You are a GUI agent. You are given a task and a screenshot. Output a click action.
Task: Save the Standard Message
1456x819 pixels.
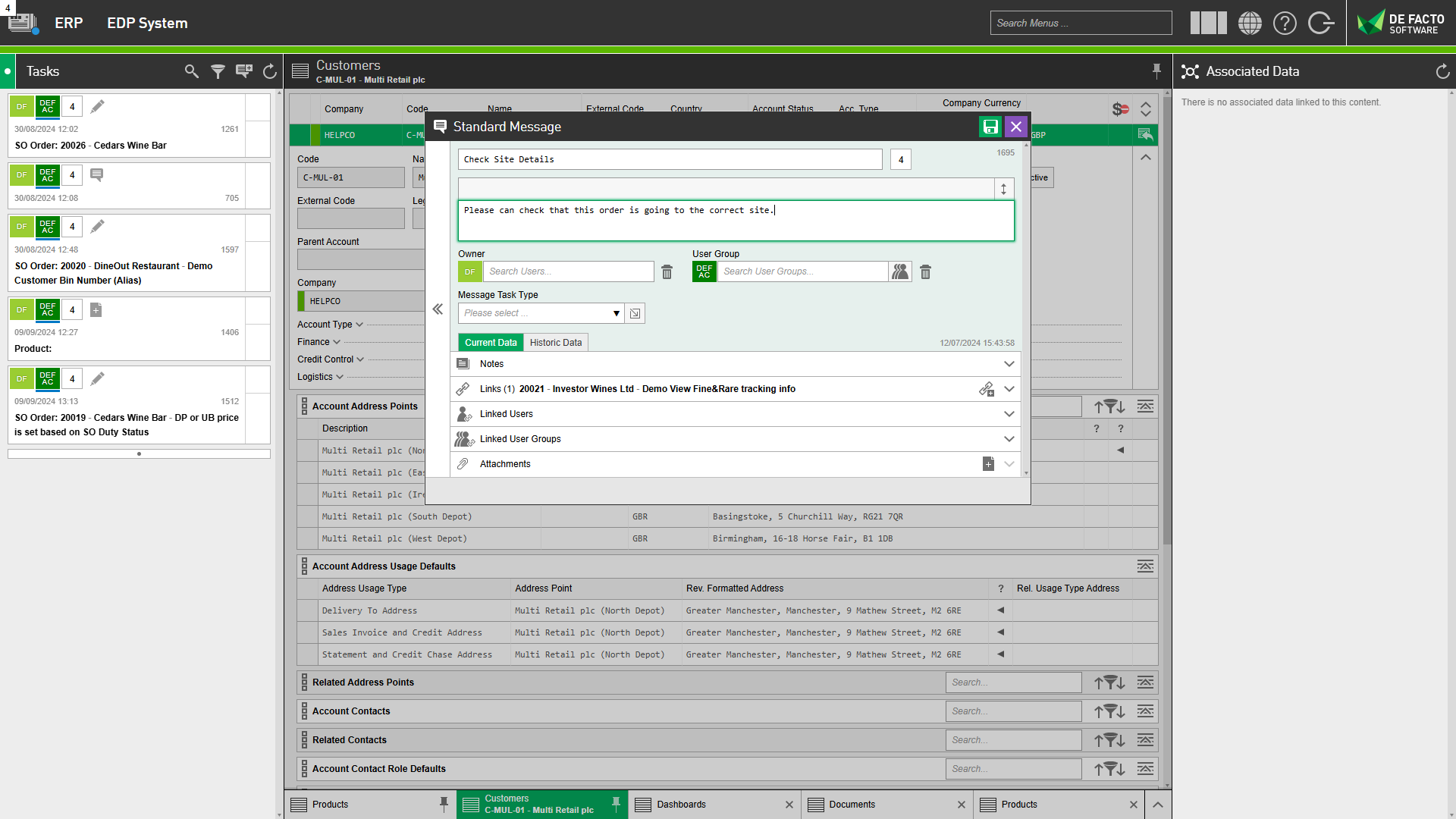[990, 127]
